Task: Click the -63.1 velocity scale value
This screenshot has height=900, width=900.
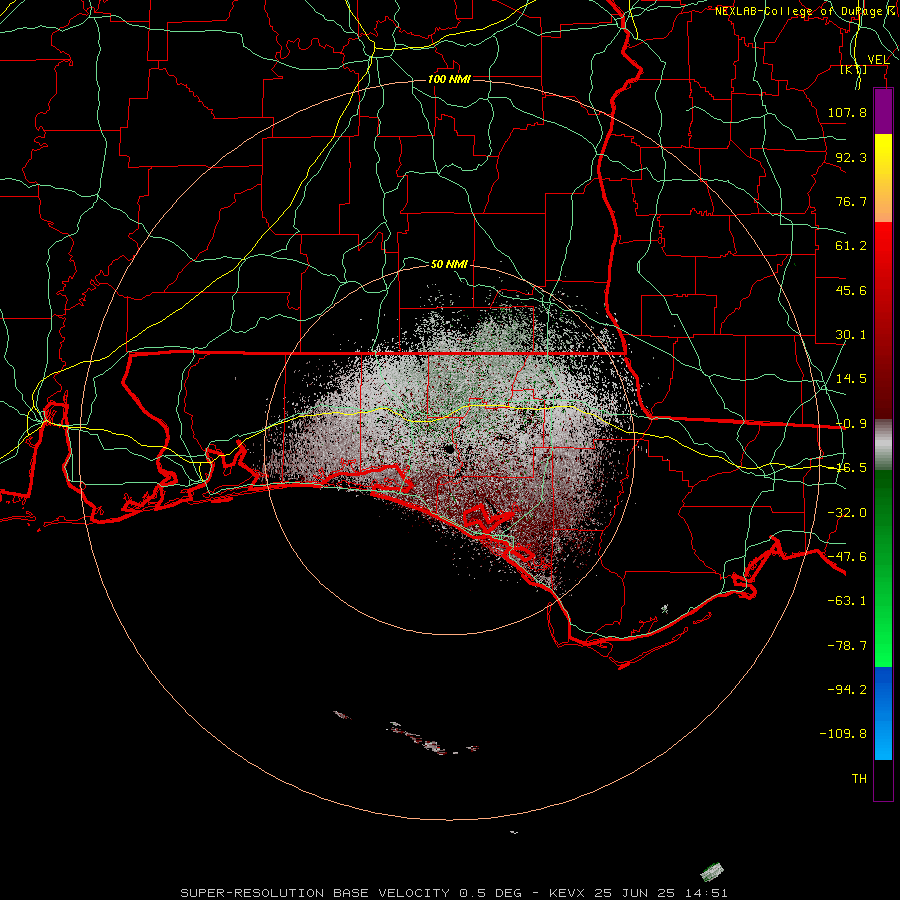Action: 847,601
